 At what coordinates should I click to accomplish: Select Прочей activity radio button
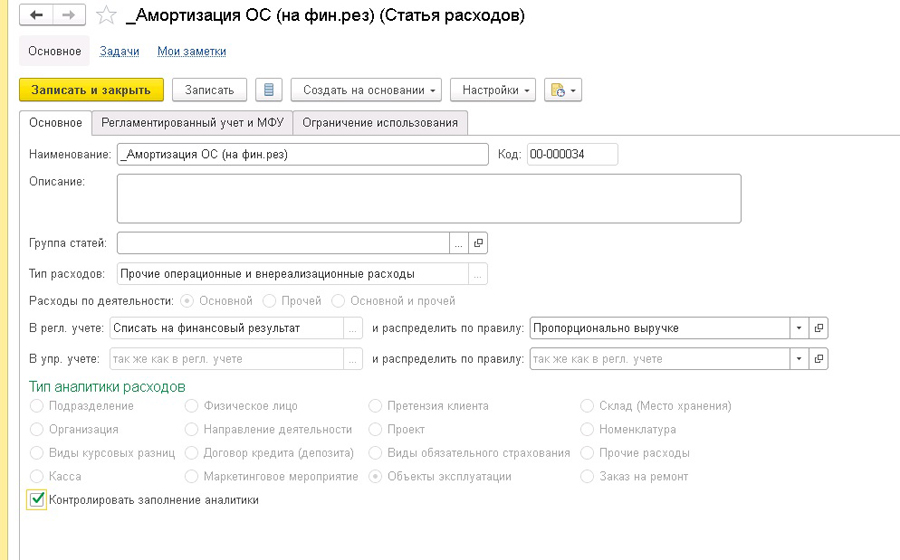(x=269, y=301)
